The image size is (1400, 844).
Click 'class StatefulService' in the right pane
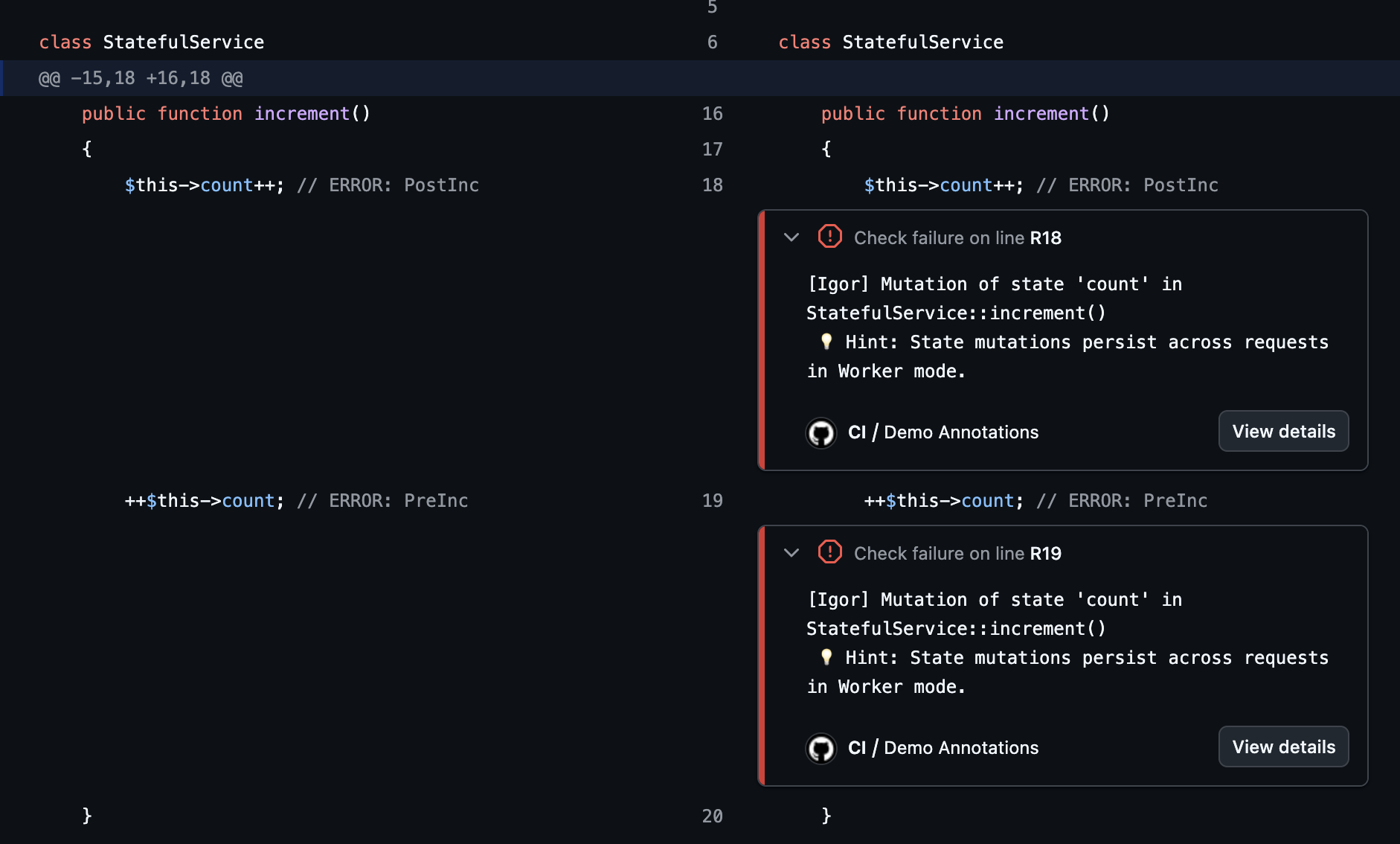[891, 42]
